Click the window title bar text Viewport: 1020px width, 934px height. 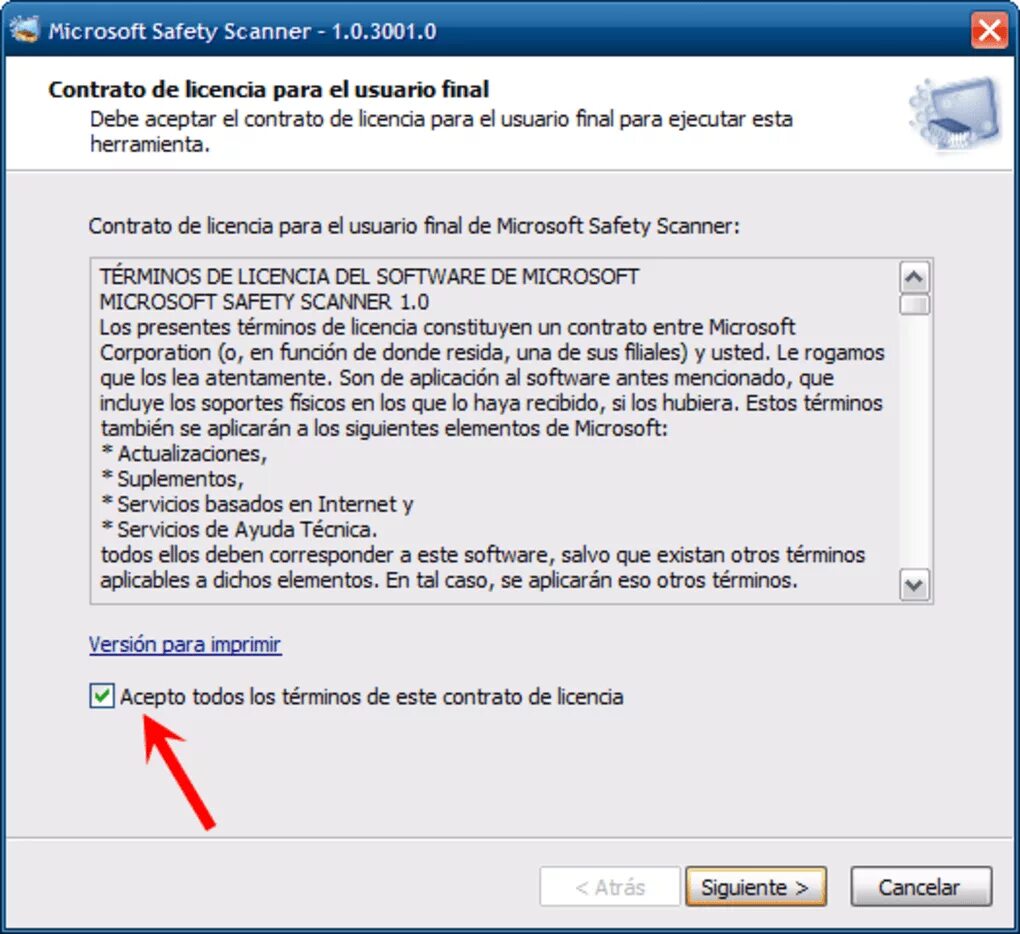pos(242,31)
